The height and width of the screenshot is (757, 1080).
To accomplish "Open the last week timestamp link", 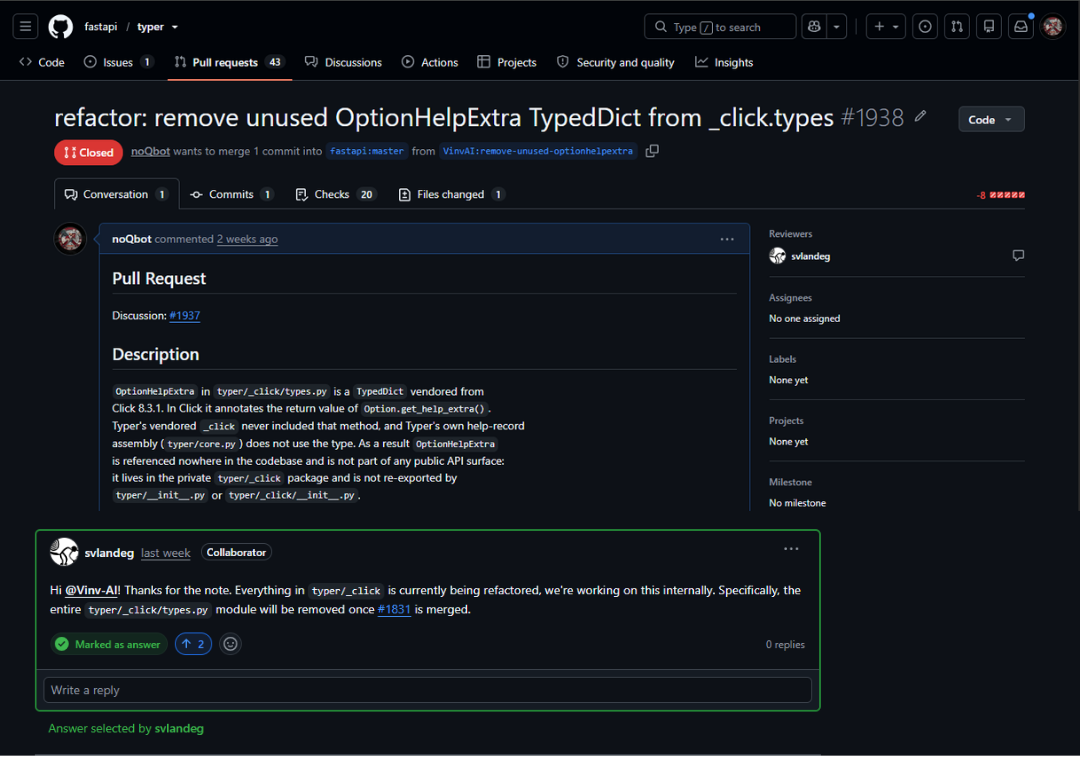I will (x=165, y=553).
